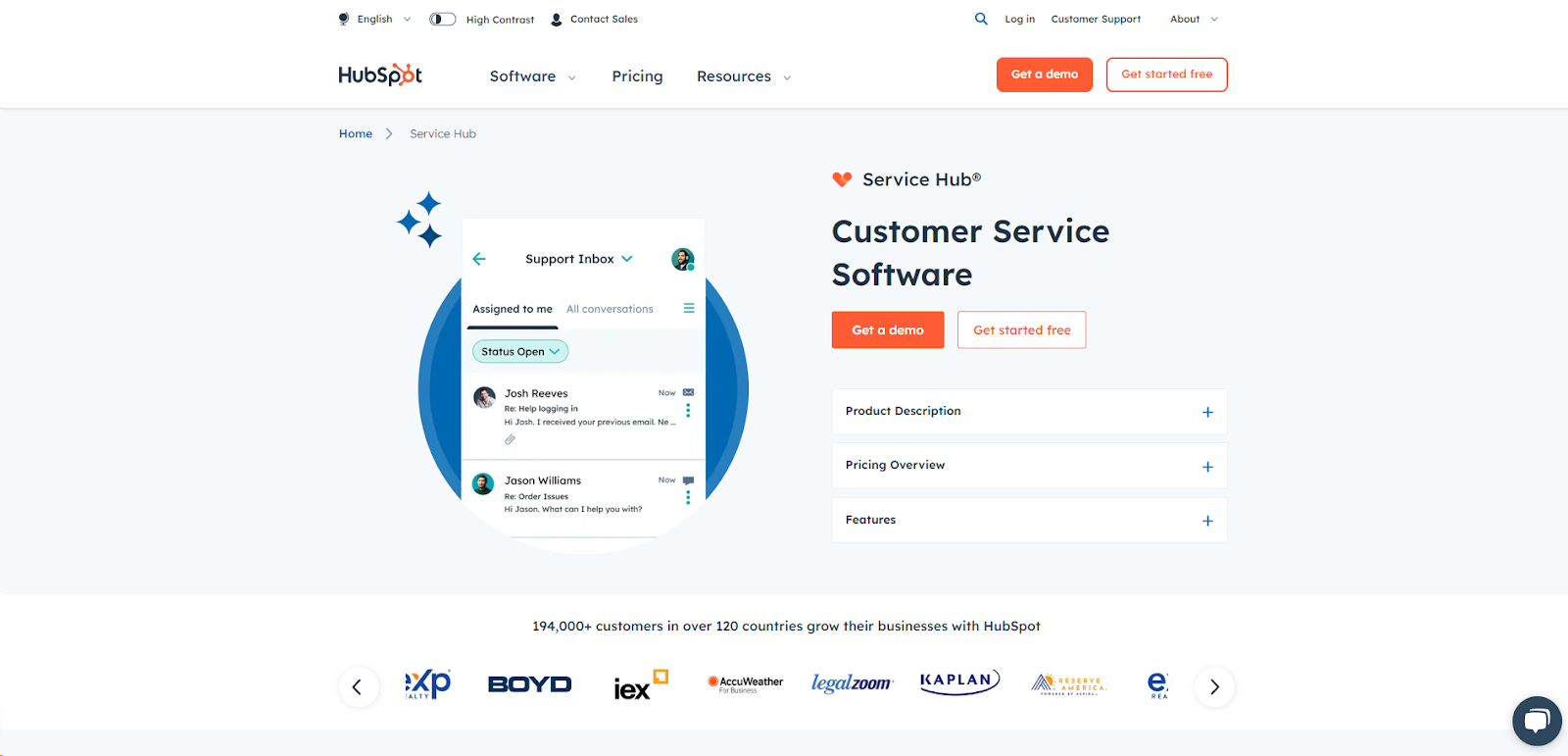
Task: Click the user avatar in Support Inbox
Action: pyautogui.click(x=683, y=259)
